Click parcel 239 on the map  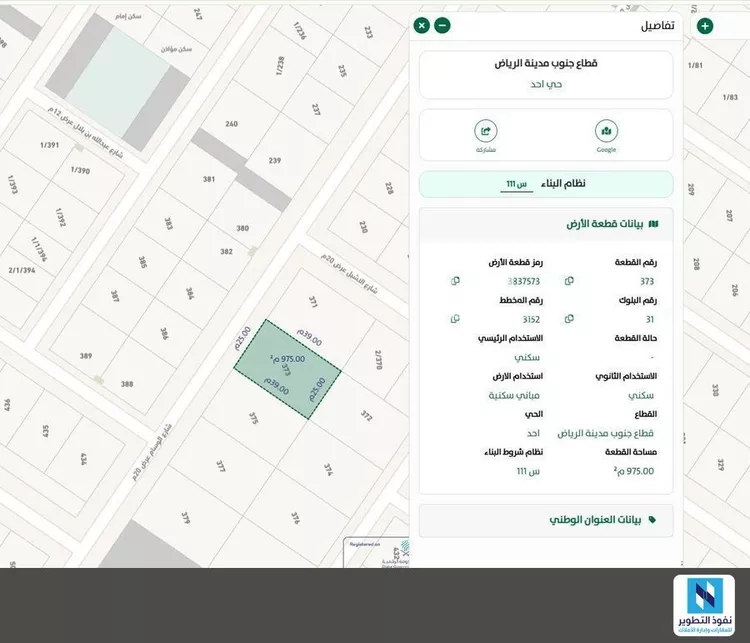point(275,161)
